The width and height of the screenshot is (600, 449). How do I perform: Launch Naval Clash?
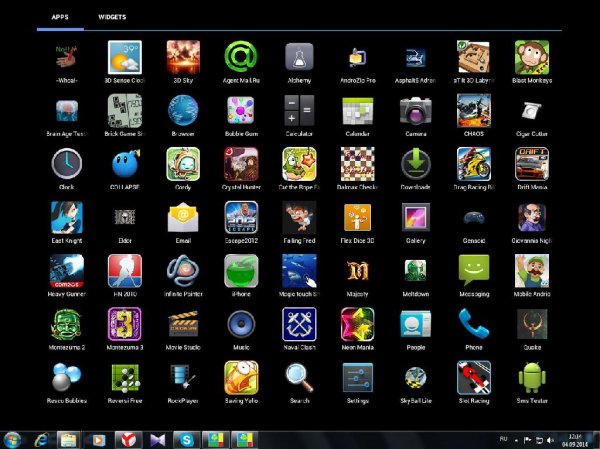[299, 324]
